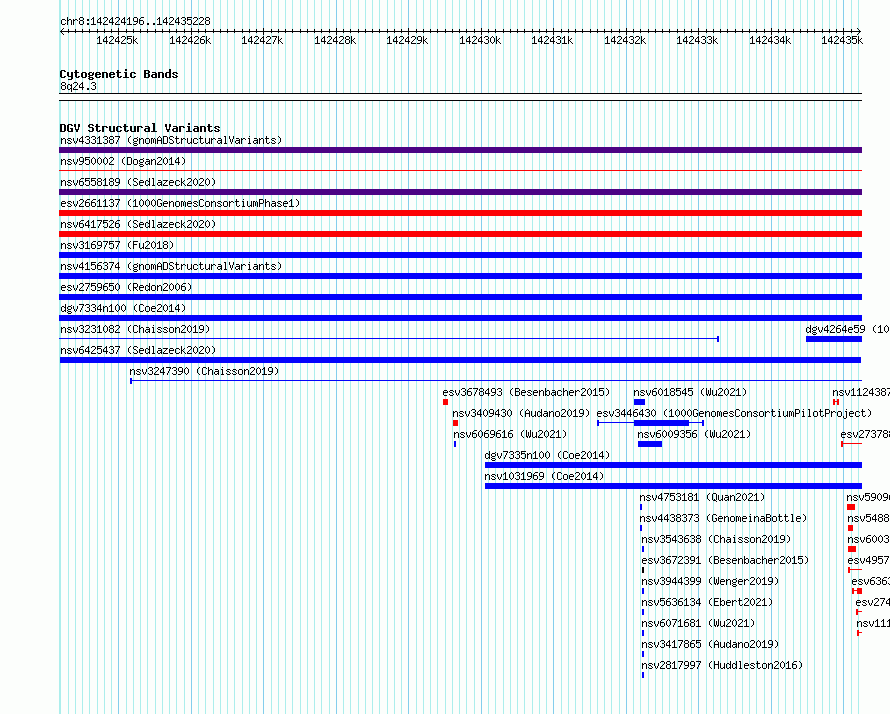Select ruler position 142427k

[262, 40]
